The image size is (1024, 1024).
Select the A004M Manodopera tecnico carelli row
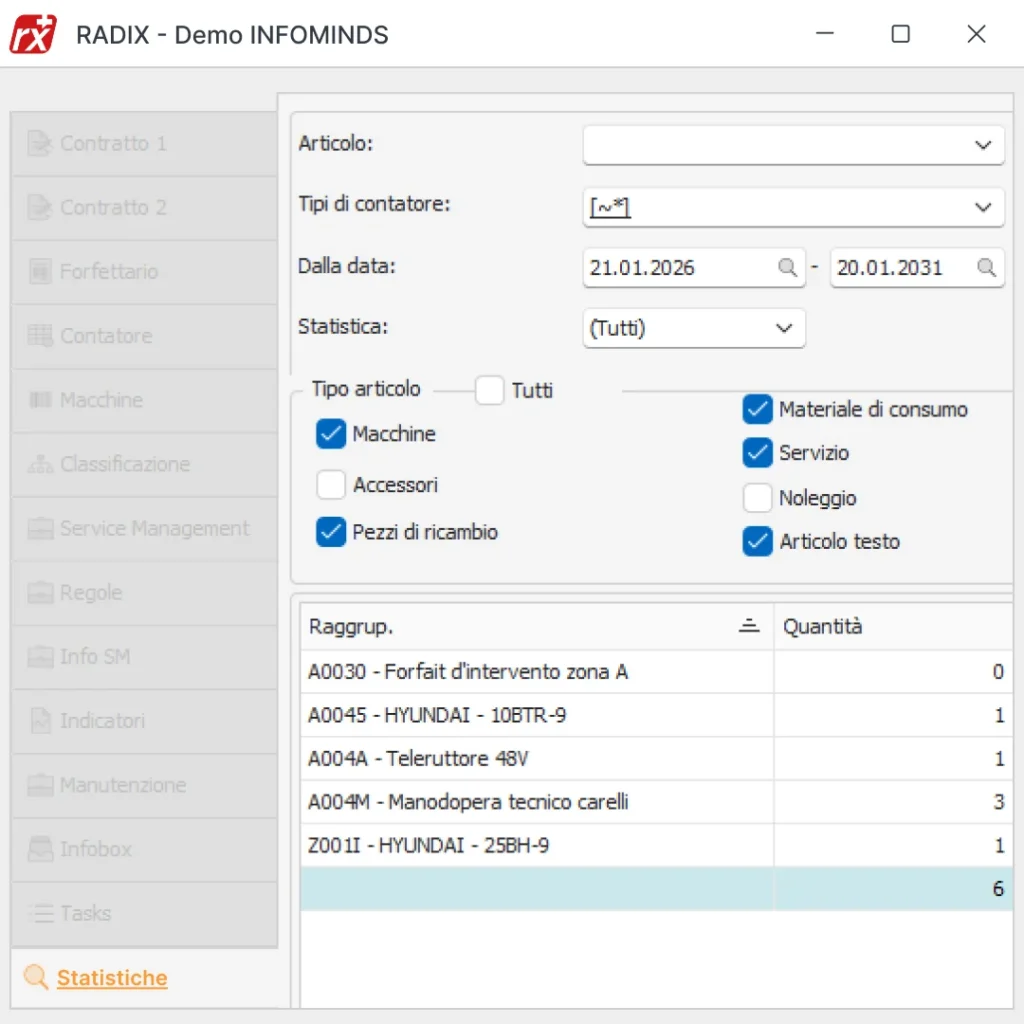pyautogui.click(x=468, y=802)
